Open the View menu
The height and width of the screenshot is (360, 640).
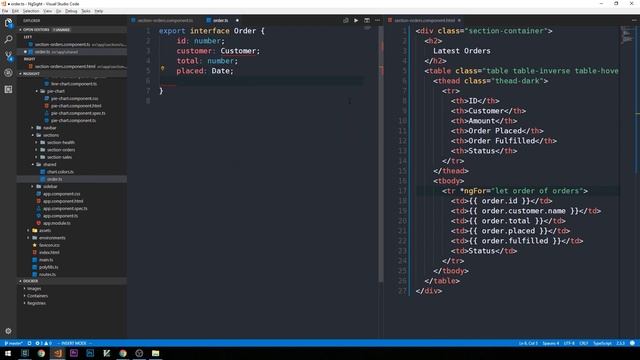point(47,11)
